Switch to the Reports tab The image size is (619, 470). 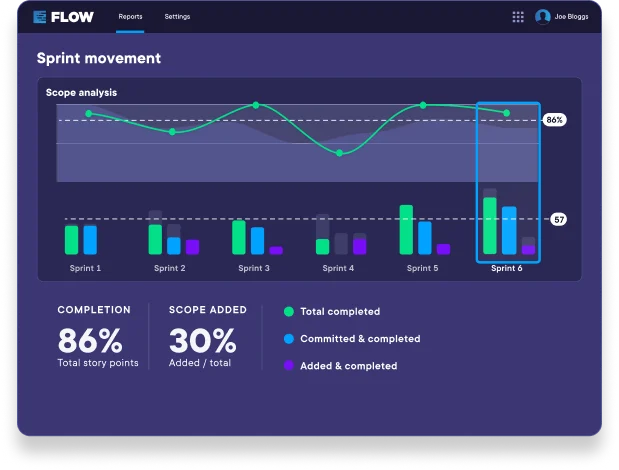pyautogui.click(x=129, y=17)
